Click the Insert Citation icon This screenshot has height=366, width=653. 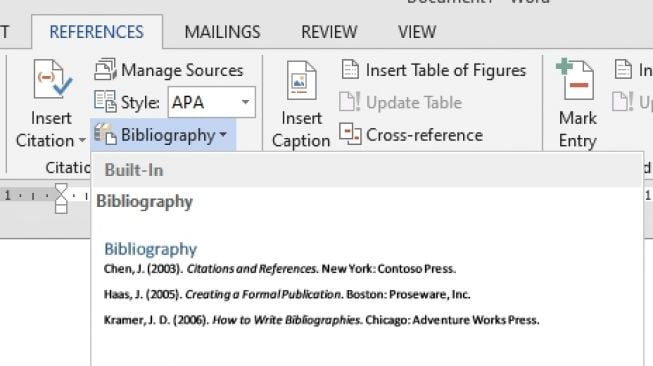52,79
